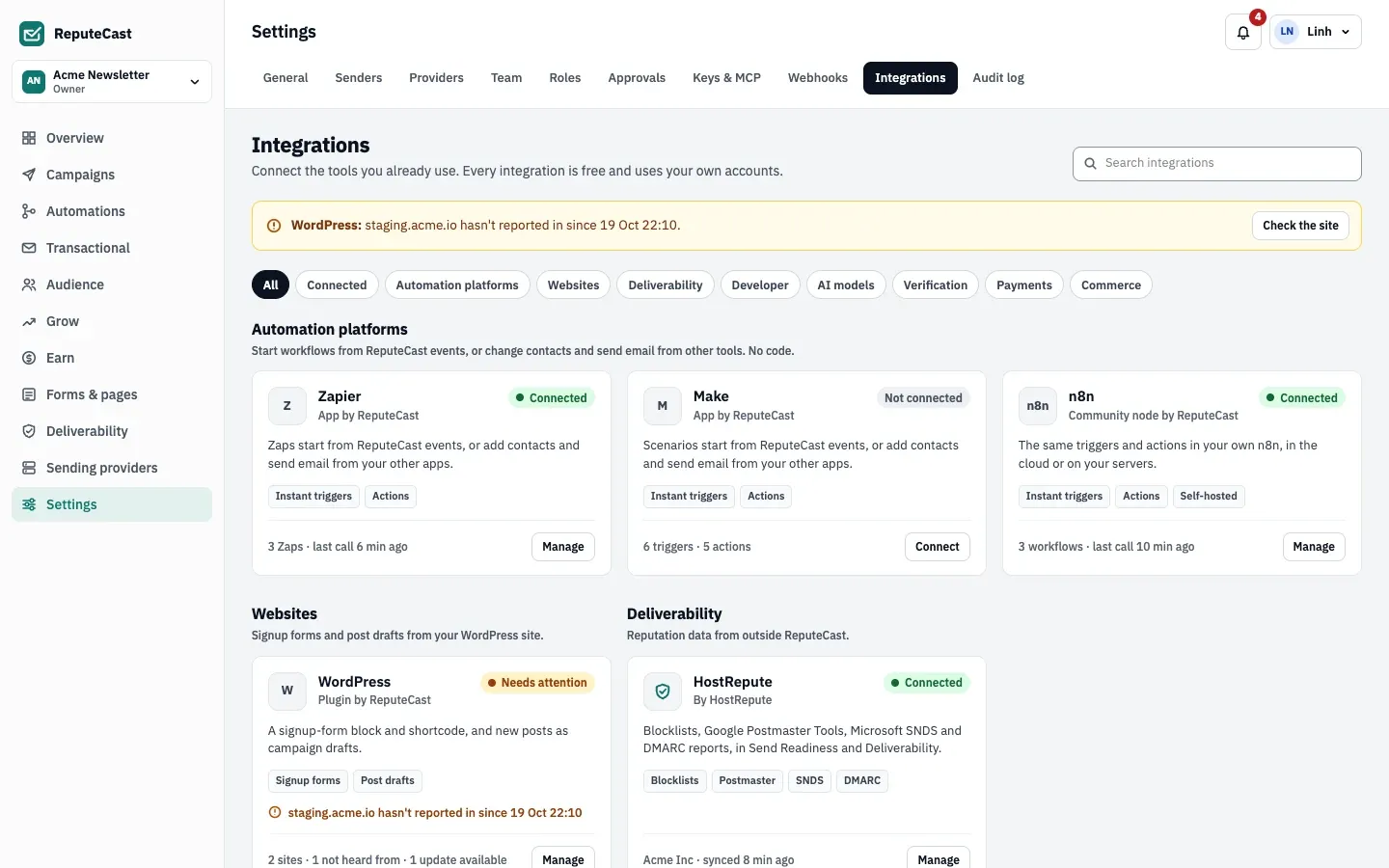Go to Forms & pages

click(112, 394)
